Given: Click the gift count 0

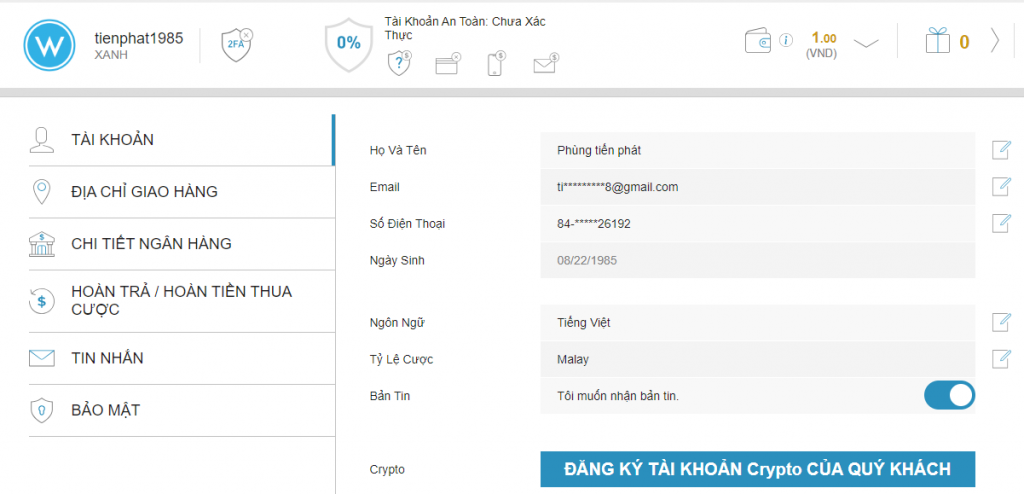Looking at the screenshot, I should pos(964,42).
